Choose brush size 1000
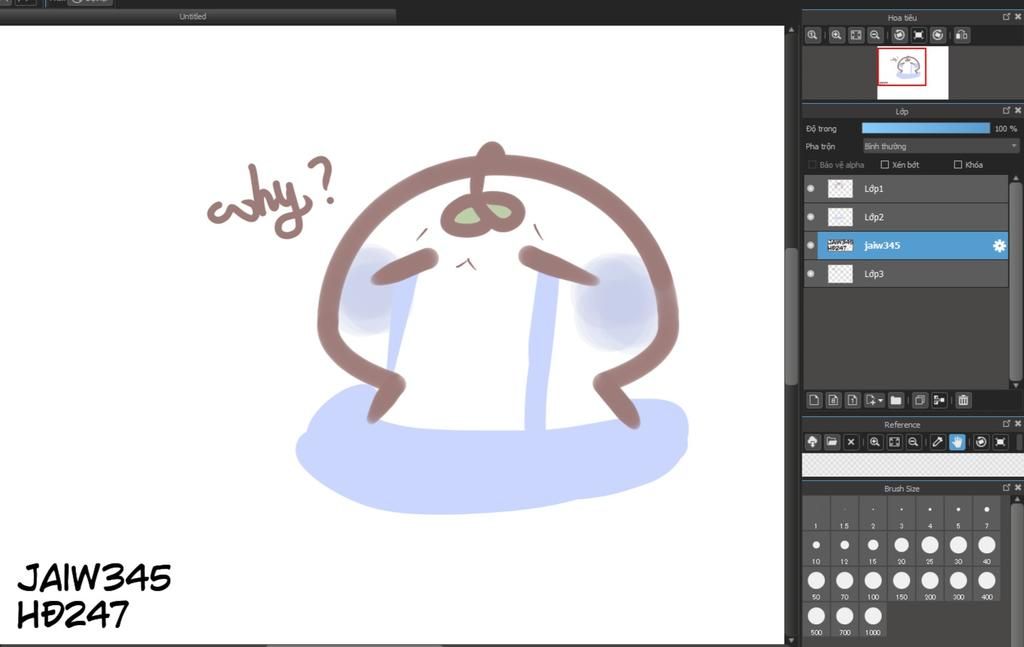Image resolution: width=1024 pixels, height=647 pixels. point(873,619)
